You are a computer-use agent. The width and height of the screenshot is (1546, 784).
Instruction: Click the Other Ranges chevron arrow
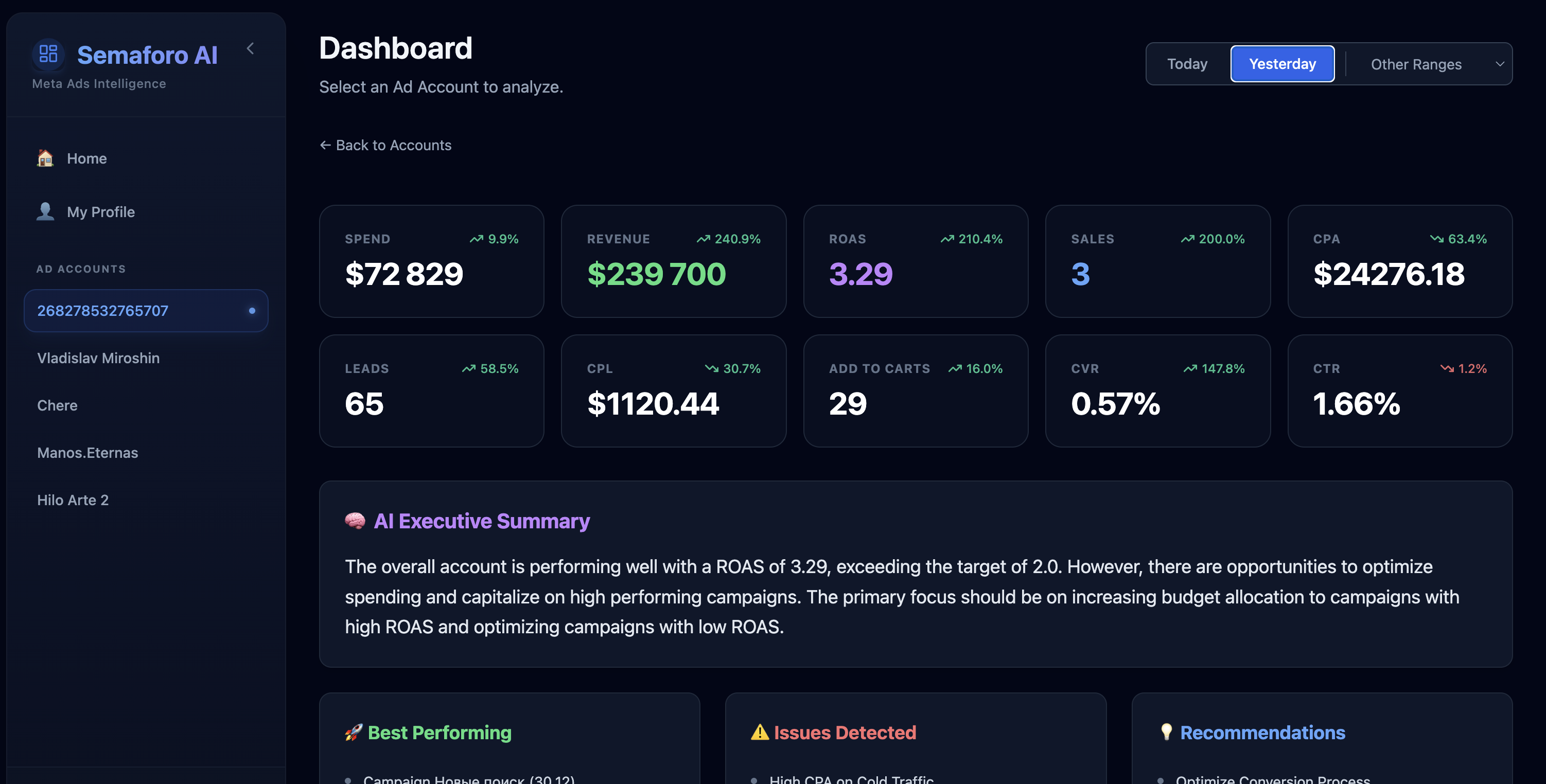pyautogui.click(x=1499, y=64)
